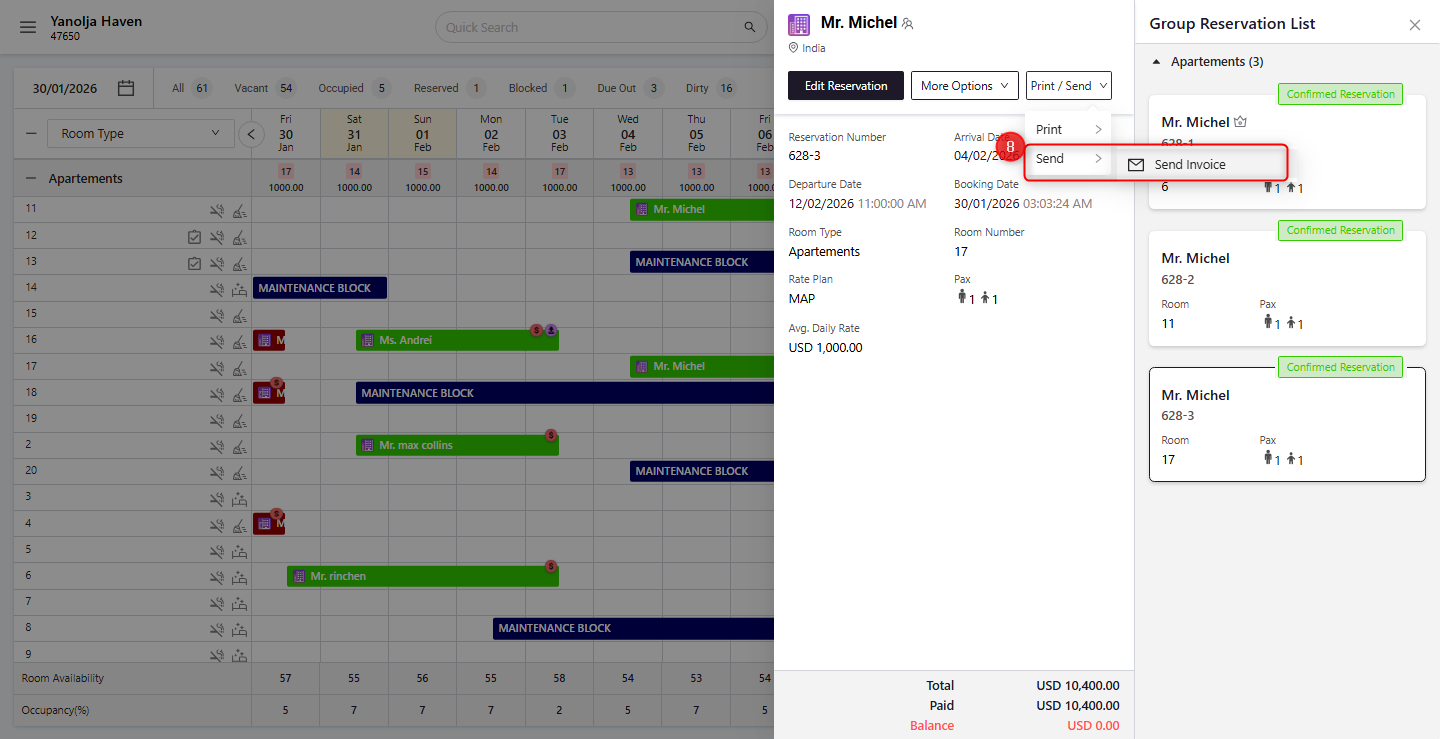
Task: Click the location pin next to India
Action: click(794, 48)
